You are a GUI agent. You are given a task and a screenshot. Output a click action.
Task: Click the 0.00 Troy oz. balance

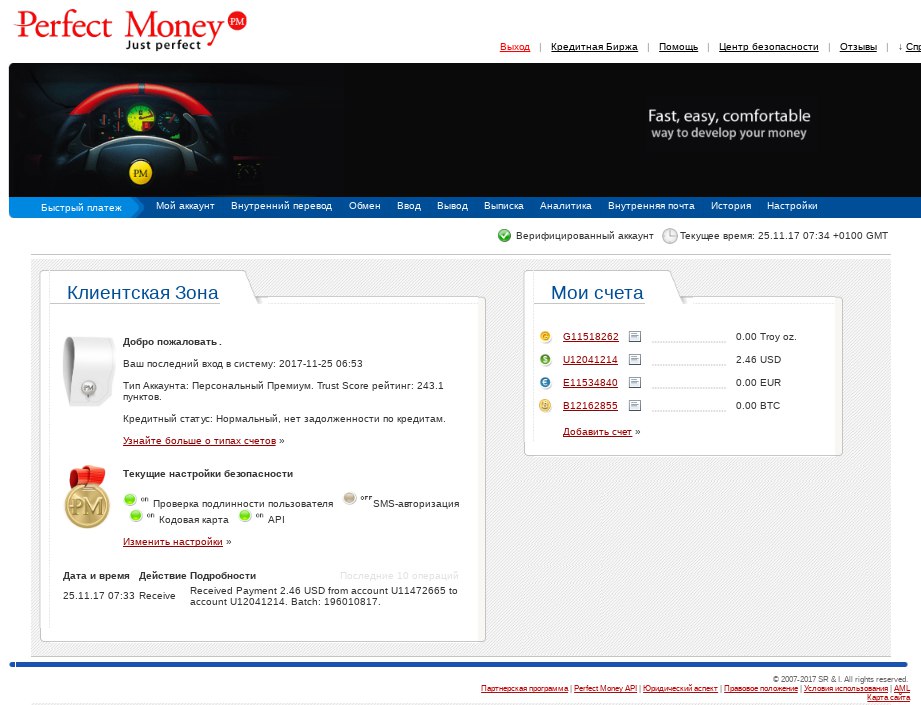(x=766, y=337)
